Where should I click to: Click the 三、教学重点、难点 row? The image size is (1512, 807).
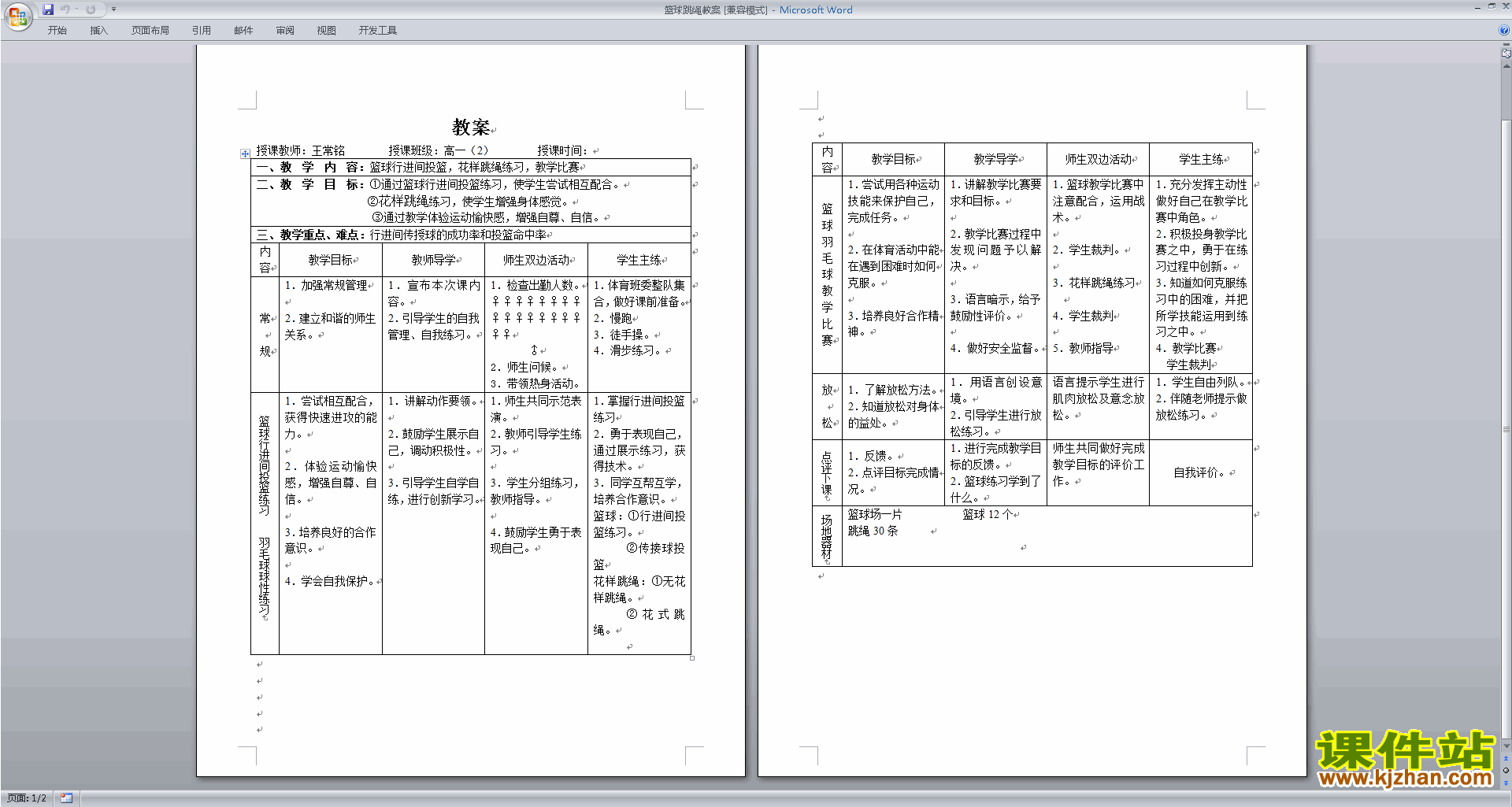coord(402,235)
